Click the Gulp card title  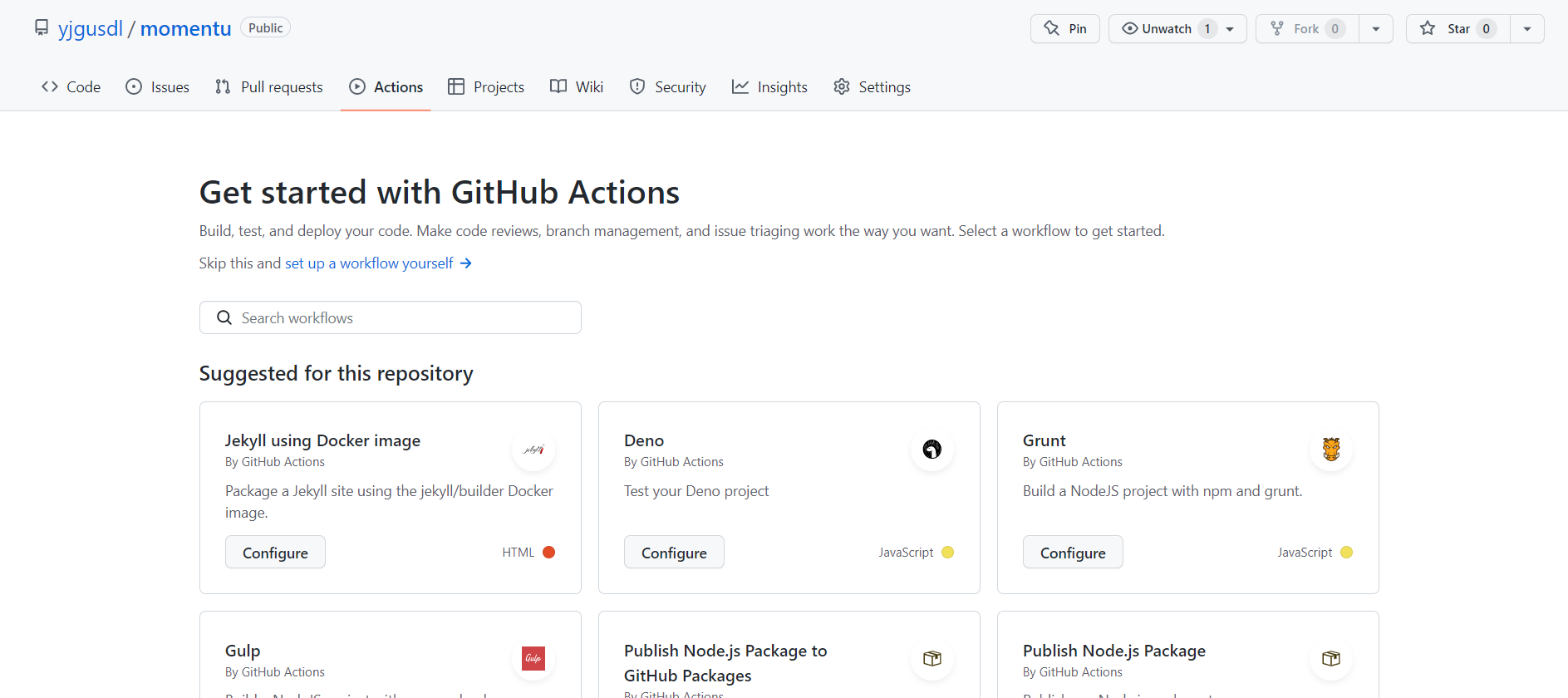(243, 651)
